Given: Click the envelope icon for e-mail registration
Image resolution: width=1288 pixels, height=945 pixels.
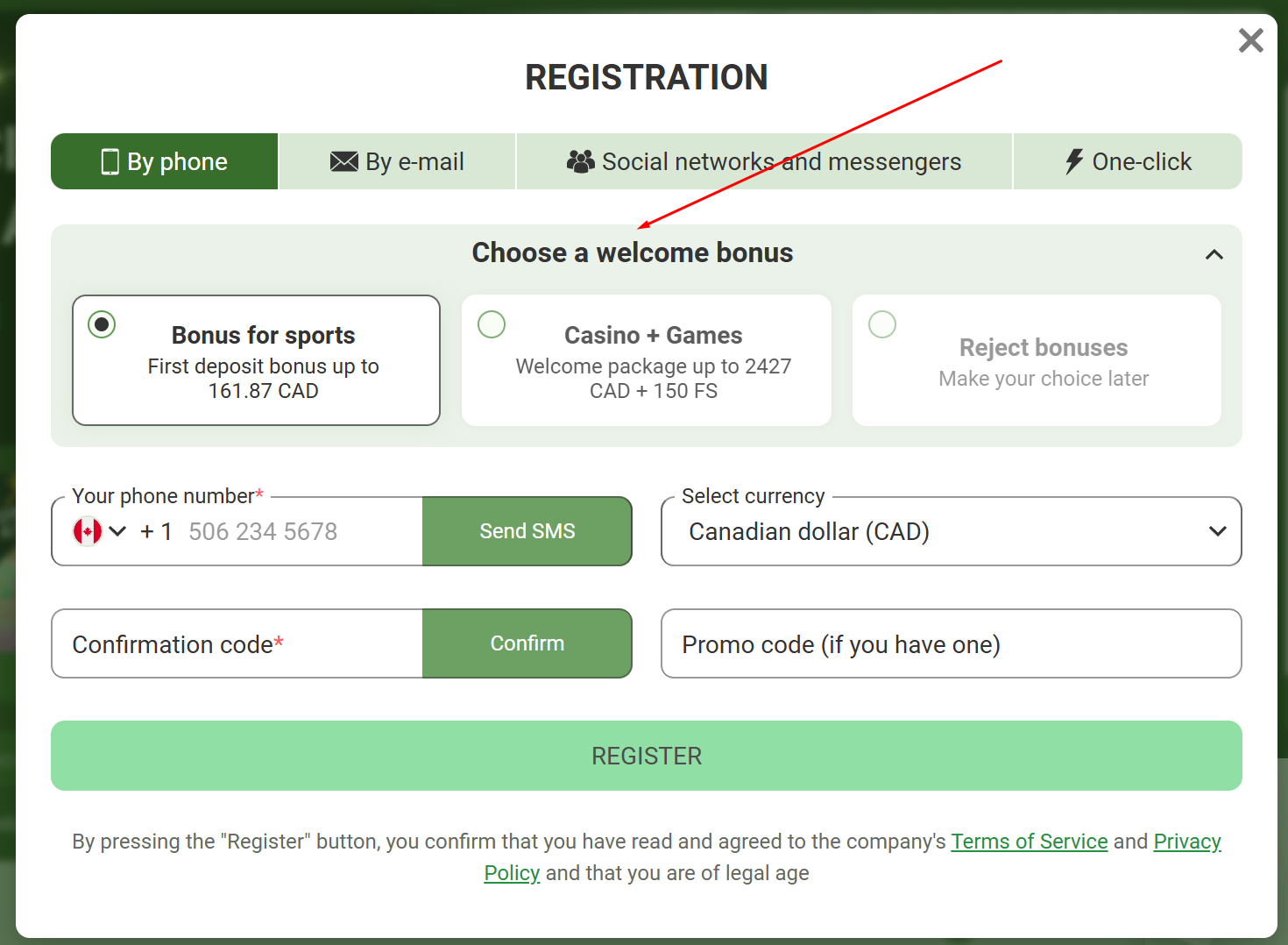Looking at the screenshot, I should click(x=343, y=162).
